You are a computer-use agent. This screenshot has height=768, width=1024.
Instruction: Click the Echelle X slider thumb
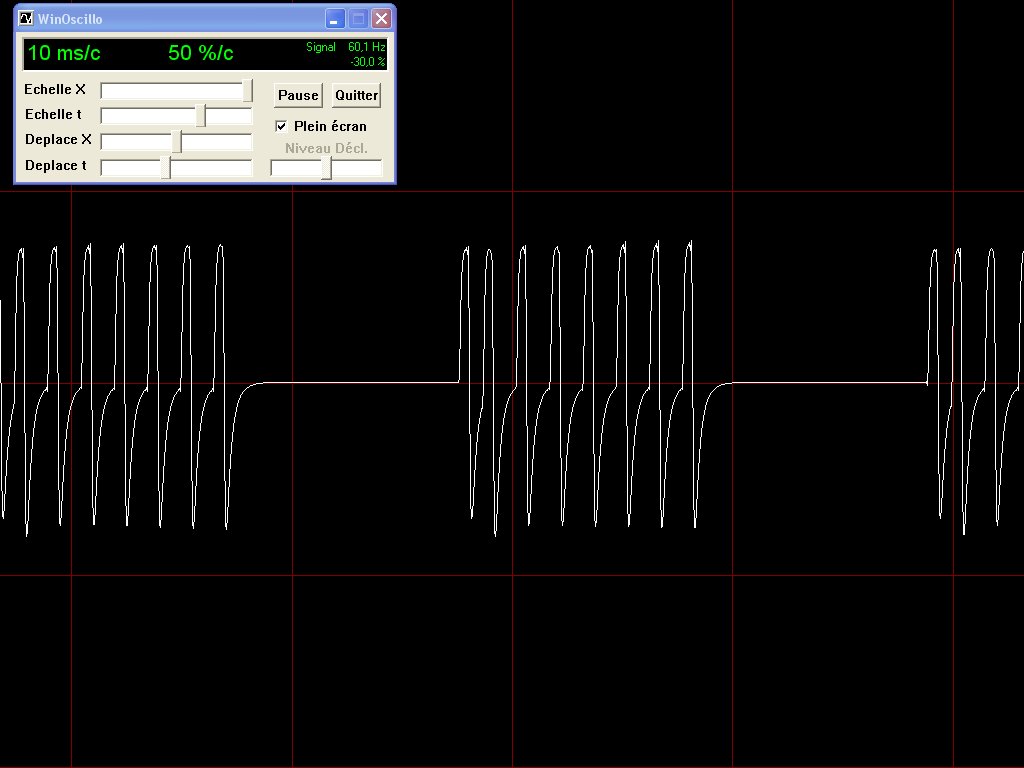point(248,90)
